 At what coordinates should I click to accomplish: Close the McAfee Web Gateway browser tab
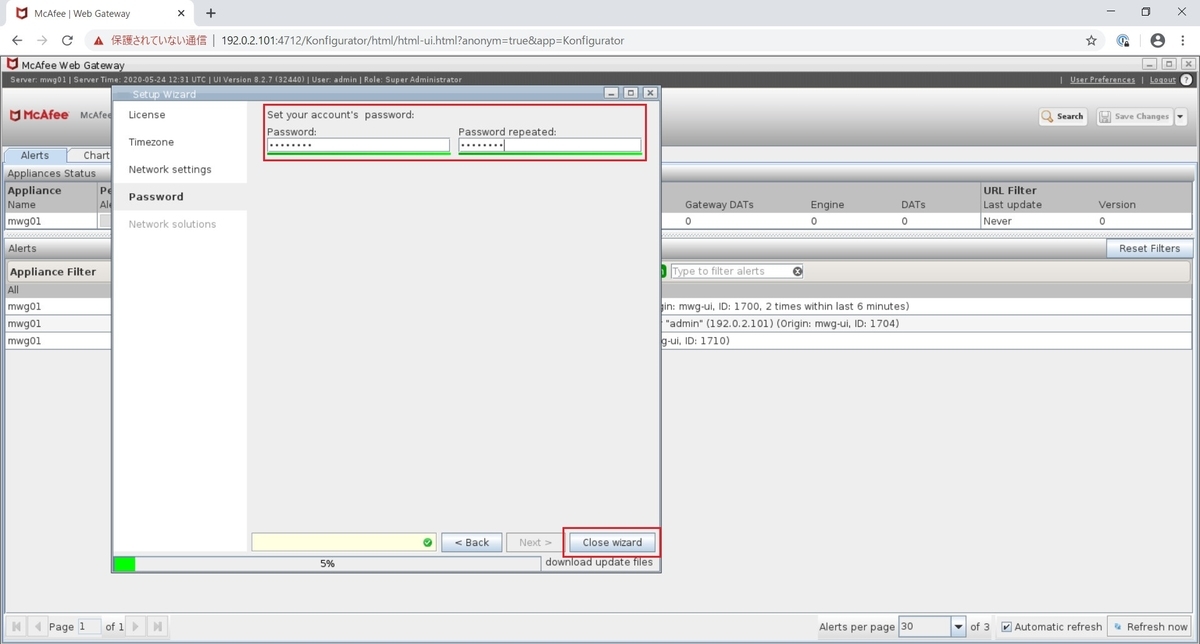182,14
